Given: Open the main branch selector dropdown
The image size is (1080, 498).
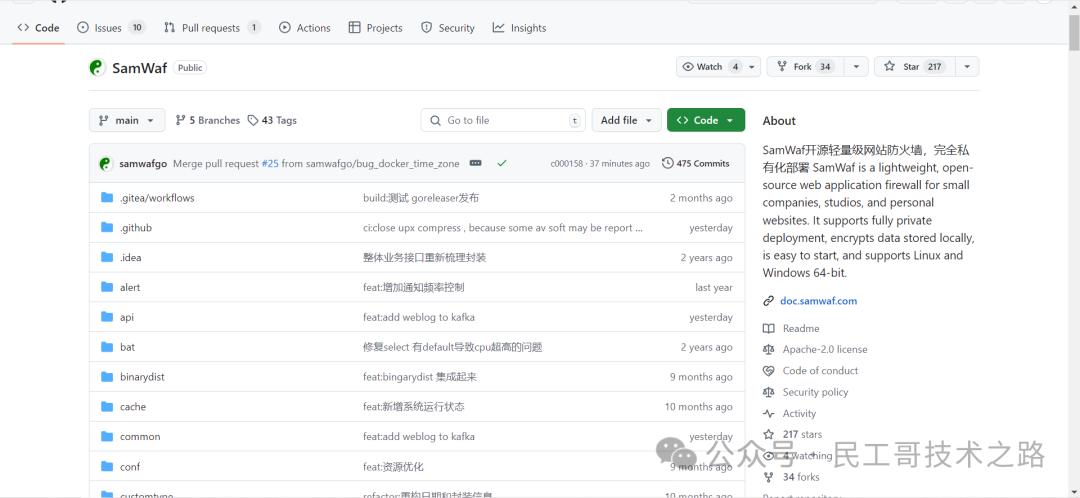Looking at the screenshot, I should pyautogui.click(x=127, y=120).
